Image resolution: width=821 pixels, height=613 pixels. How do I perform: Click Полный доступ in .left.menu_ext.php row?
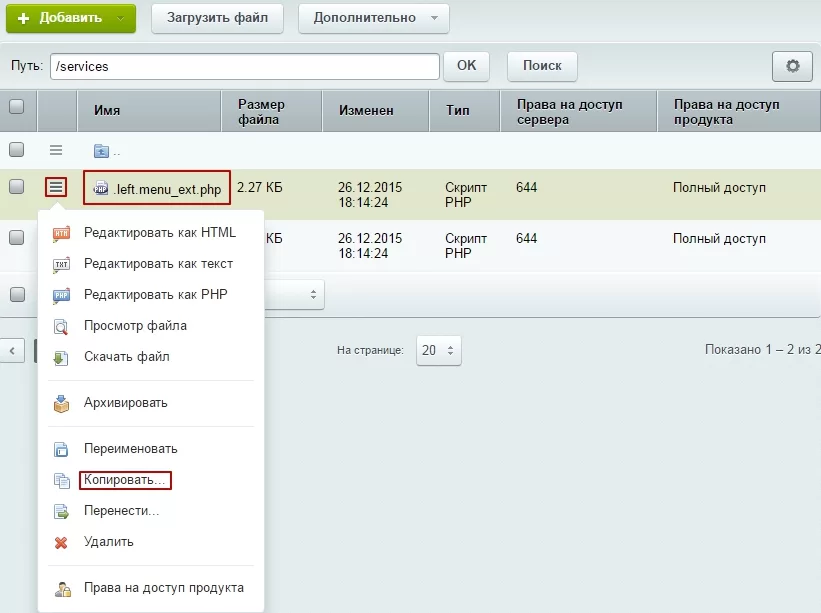click(719, 187)
